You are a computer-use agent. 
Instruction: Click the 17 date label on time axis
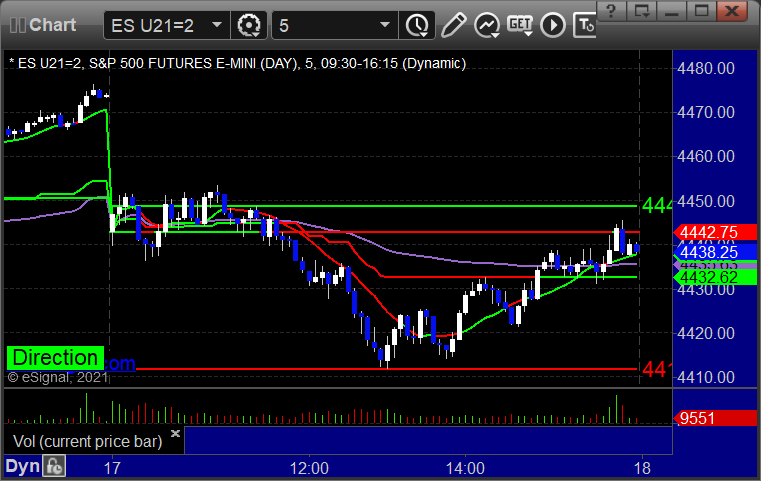click(112, 468)
